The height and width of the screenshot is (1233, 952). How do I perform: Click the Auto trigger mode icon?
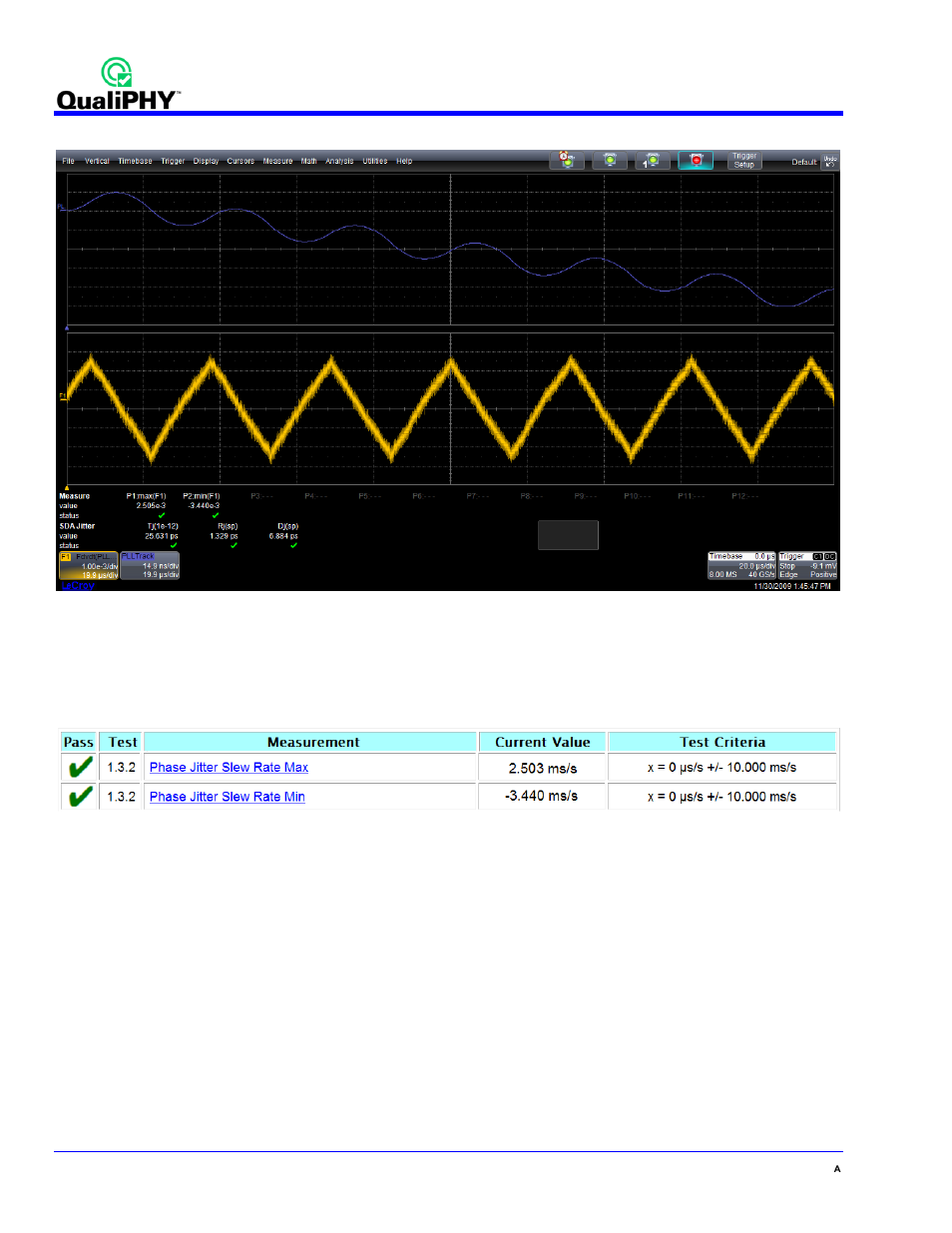[567, 160]
